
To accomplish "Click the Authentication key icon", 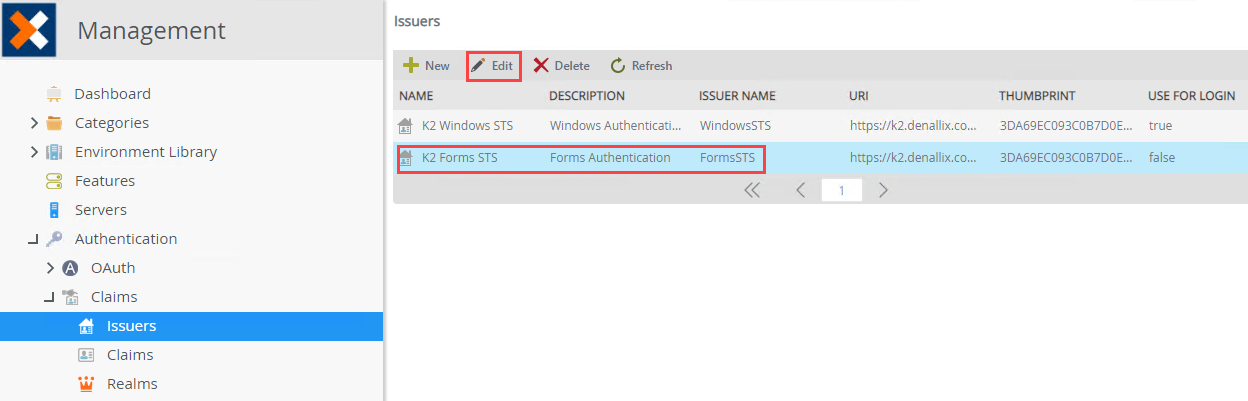I will click(x=54, y=239).
